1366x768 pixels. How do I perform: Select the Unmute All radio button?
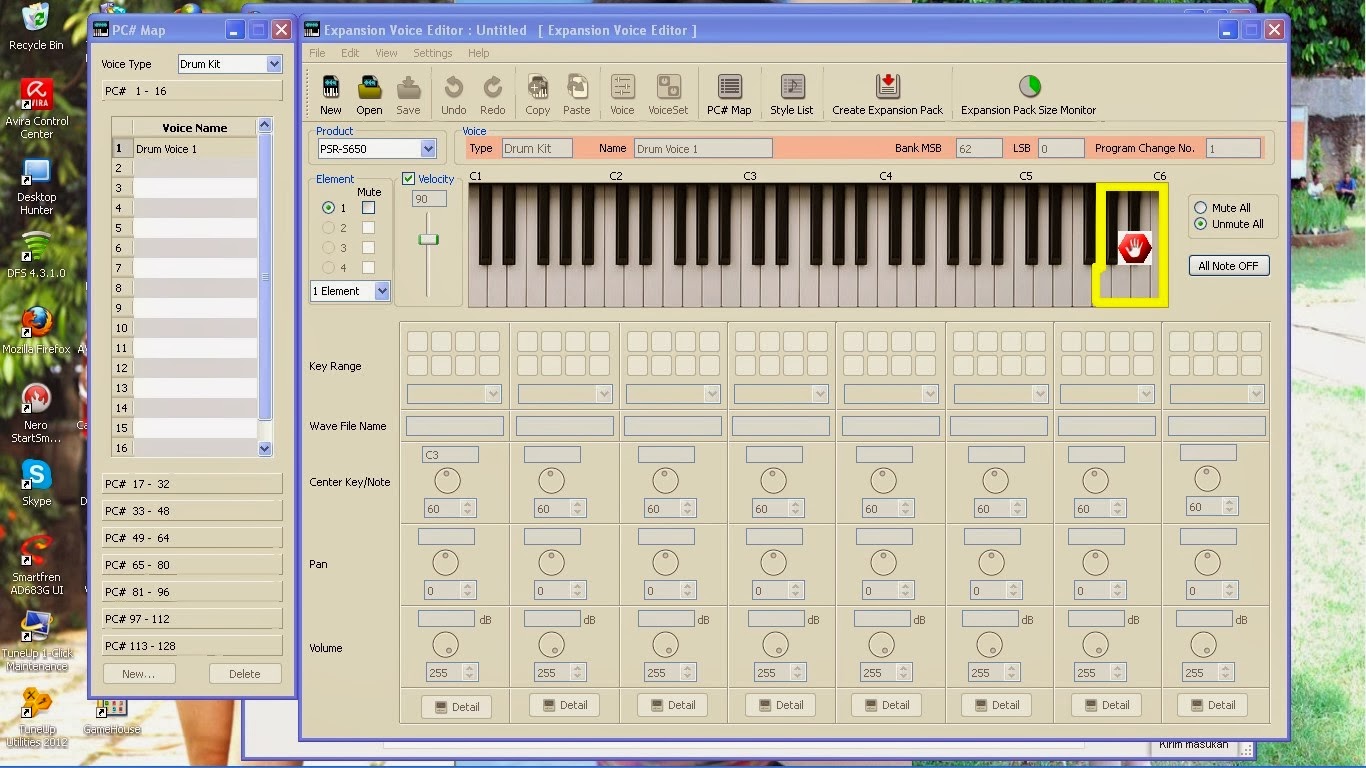(1201, 224)
